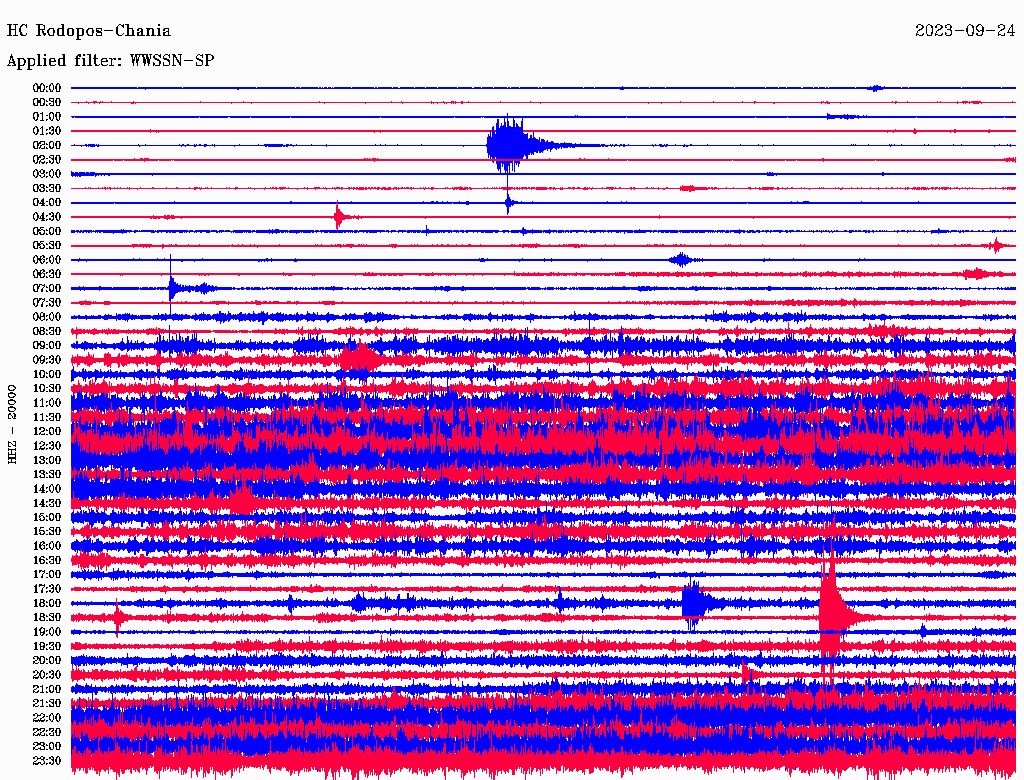
Task: Select the 18:30 time label
Action: tap(47, 617)
